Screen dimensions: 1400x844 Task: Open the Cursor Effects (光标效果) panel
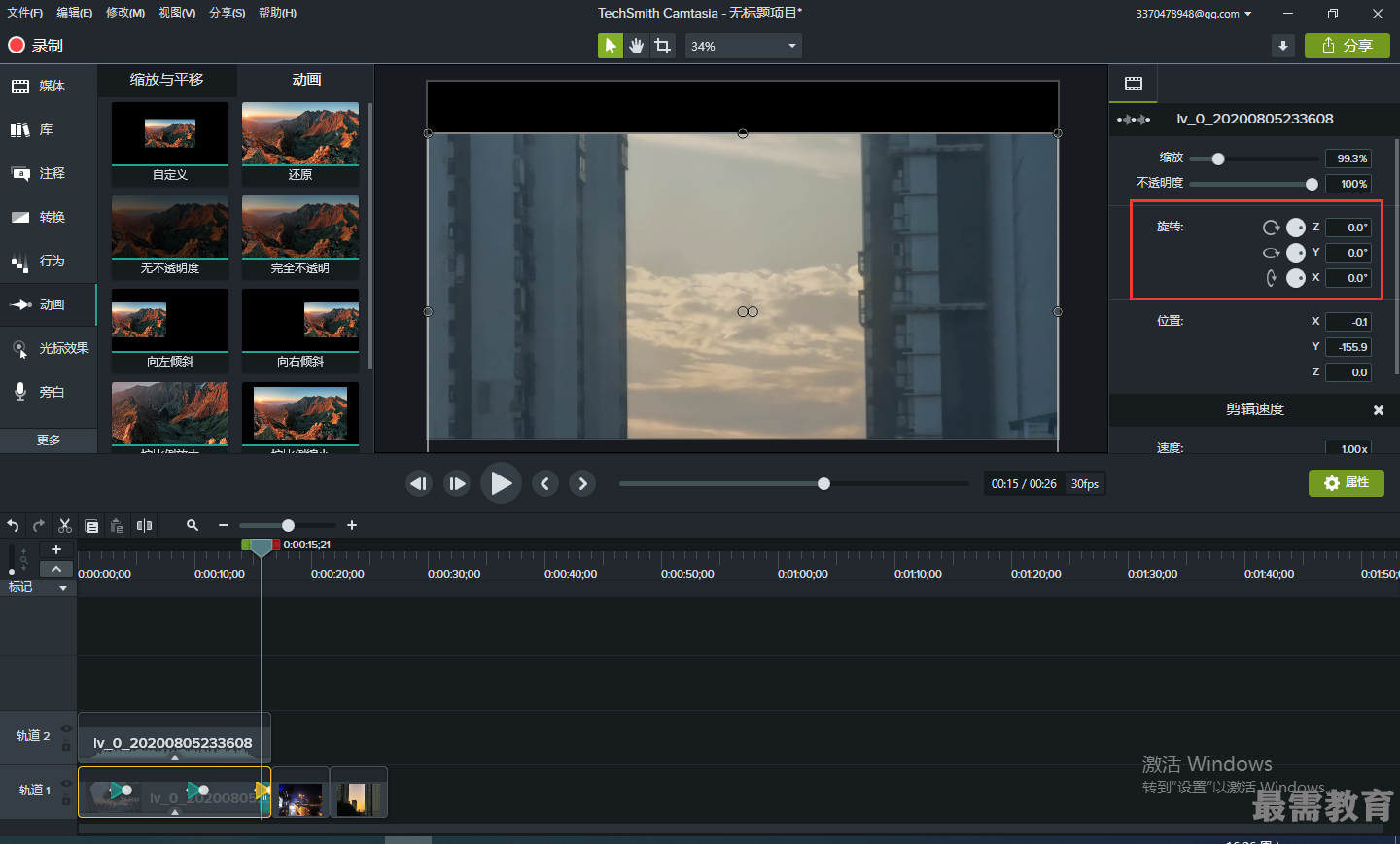coord(49,348)
